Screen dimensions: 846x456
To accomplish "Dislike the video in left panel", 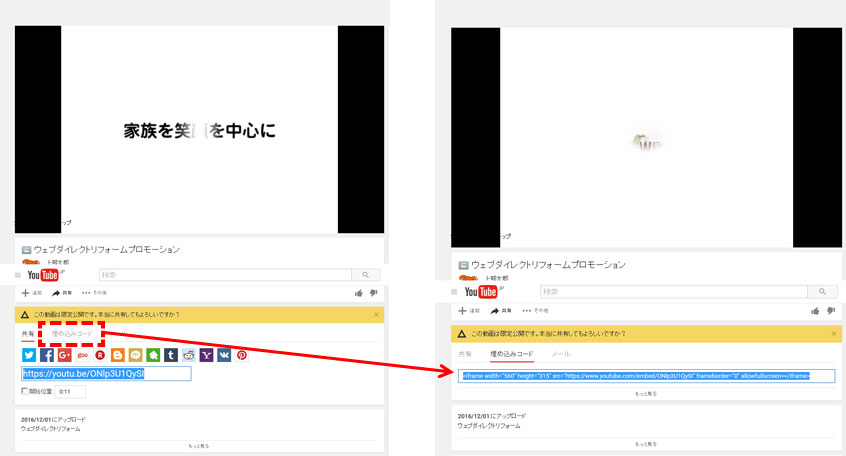I will [x=373, y=293].
